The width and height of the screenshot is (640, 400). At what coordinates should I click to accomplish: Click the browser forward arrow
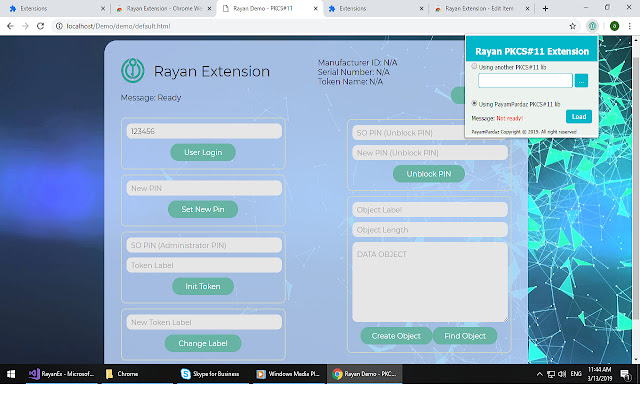pos(25,26)
